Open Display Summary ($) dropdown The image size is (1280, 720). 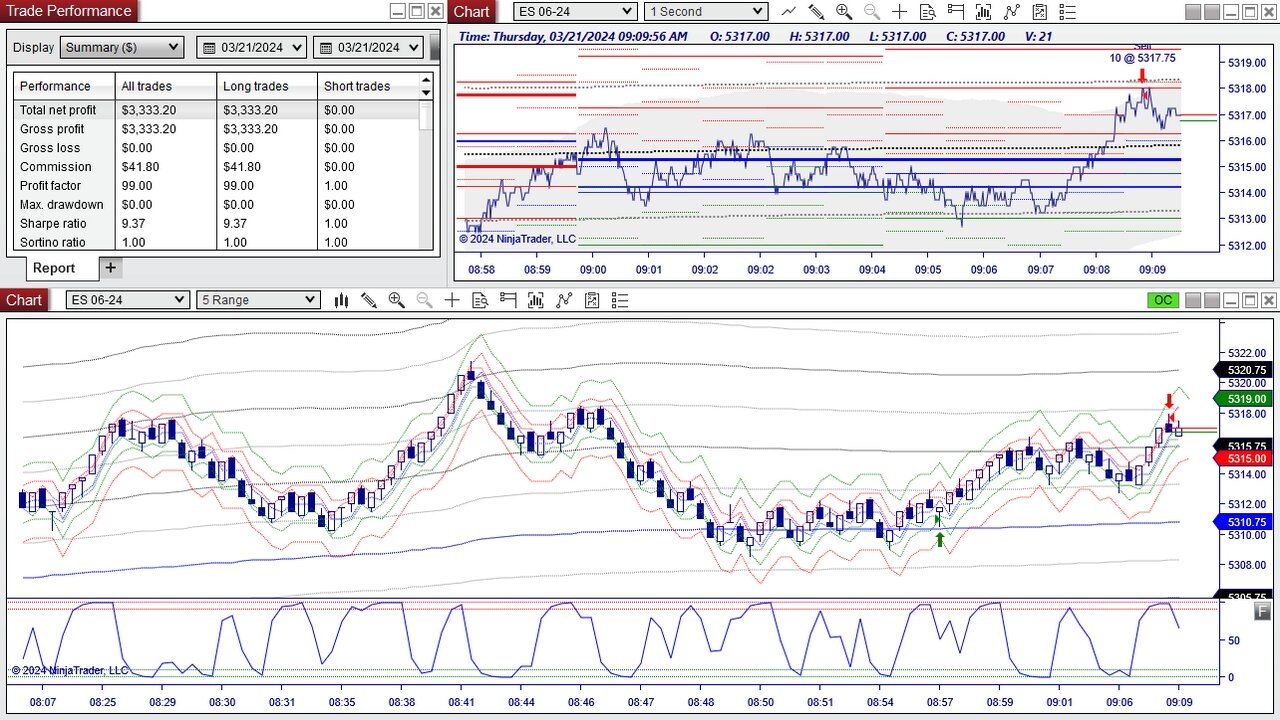(x=122, y=47)
